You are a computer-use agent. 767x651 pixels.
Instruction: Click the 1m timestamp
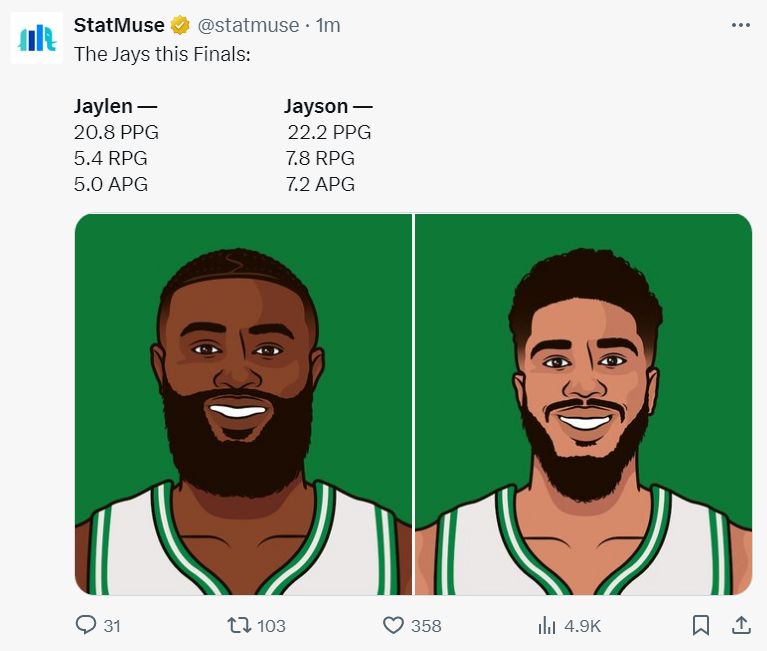point(328,25)
